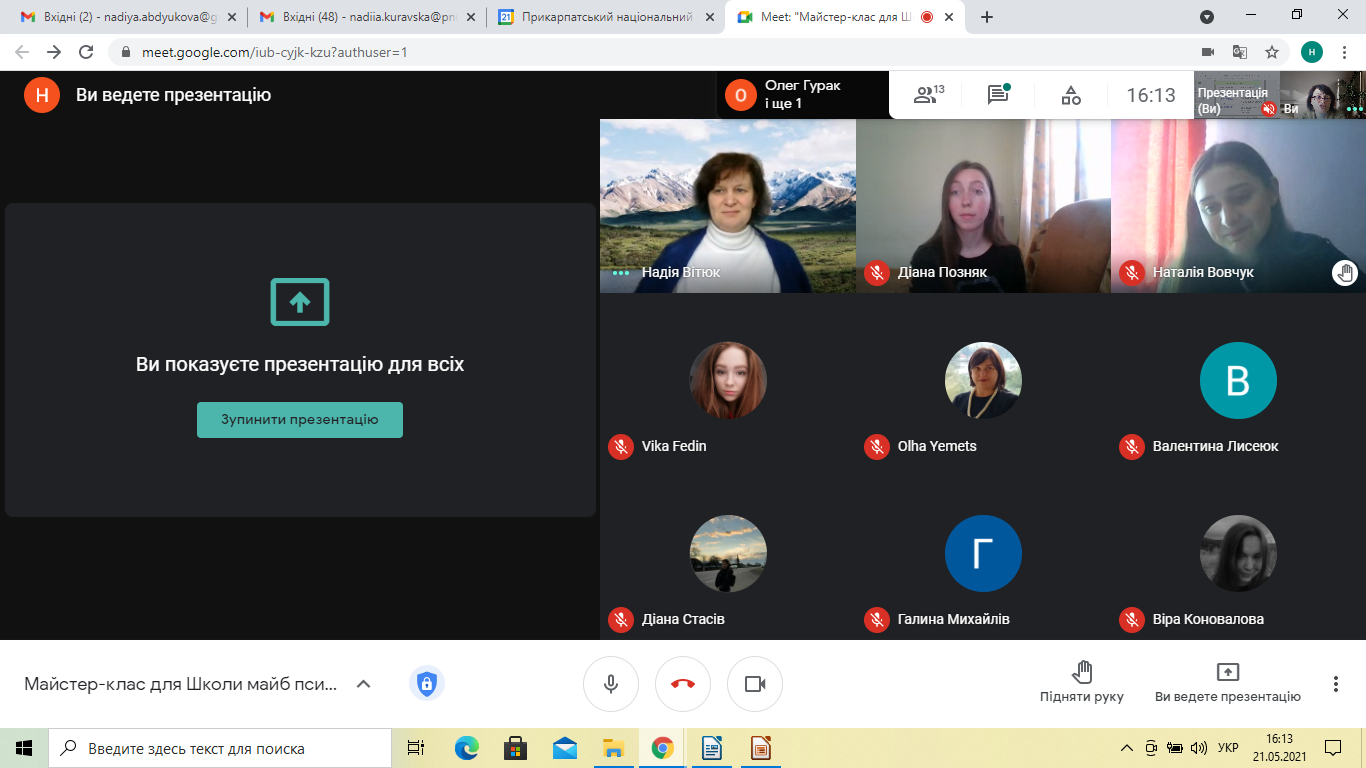Toggle the microphone mute button

[x=611, y=684]
